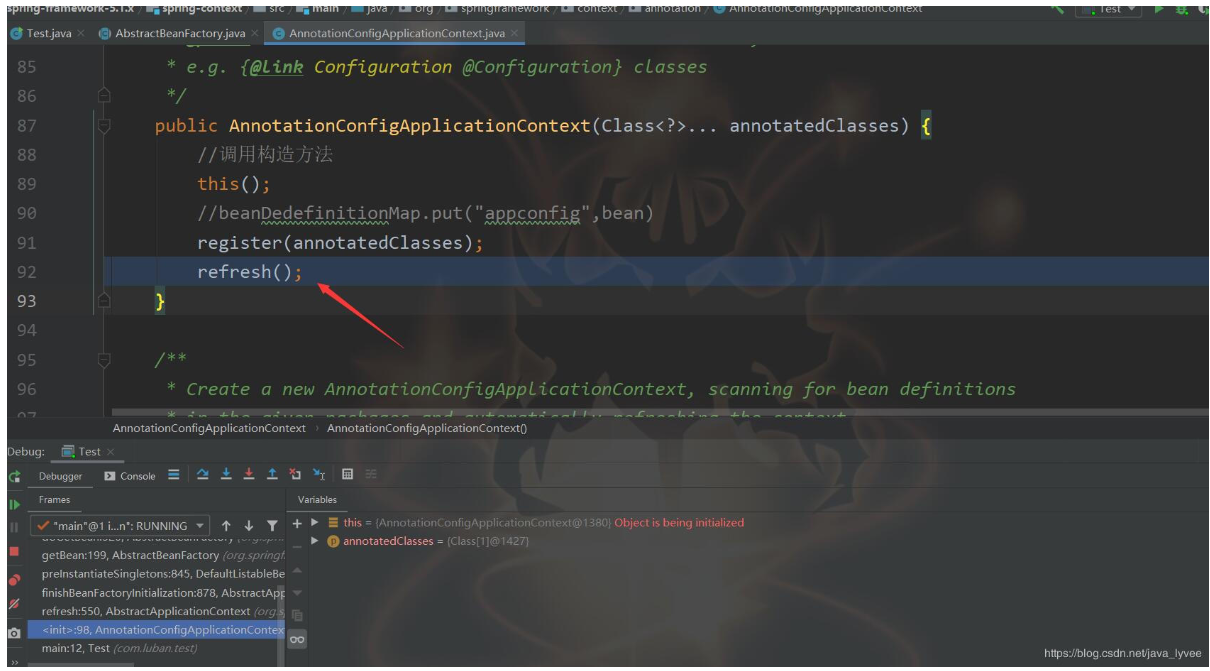1210x671 pixels.
Task: Select the AnnotationConfigApplicationContext.java tab
Action: (396, 33)
